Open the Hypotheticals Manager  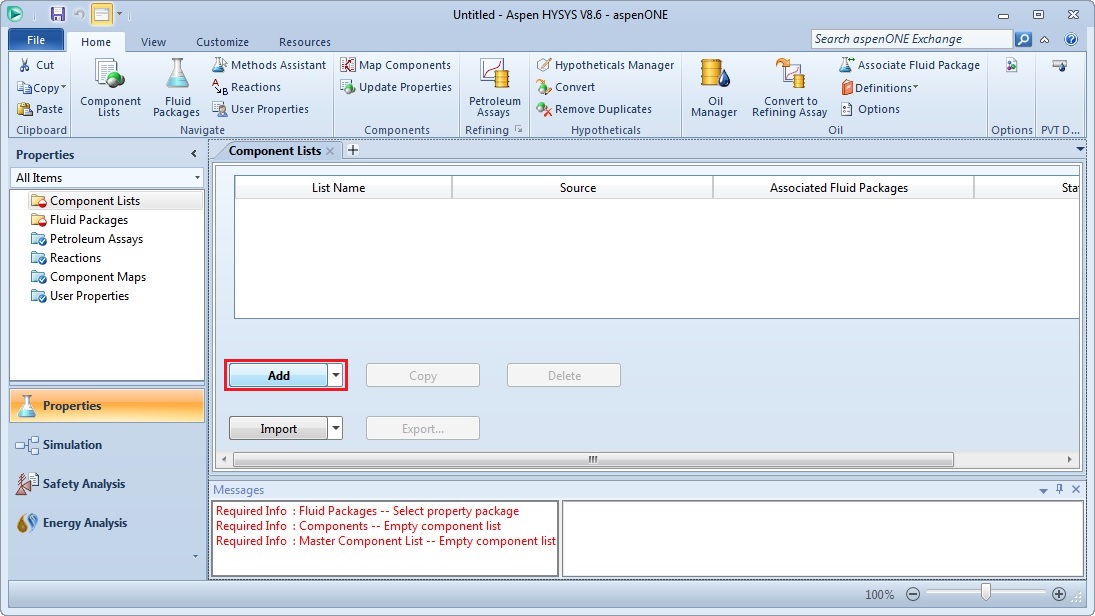click(605, 65)
